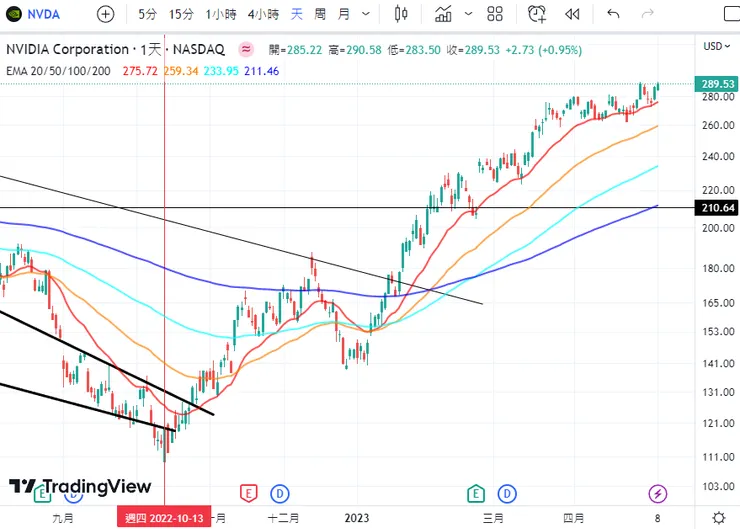Click the +2.73 (+0.95%) change value

pos(544,50)
